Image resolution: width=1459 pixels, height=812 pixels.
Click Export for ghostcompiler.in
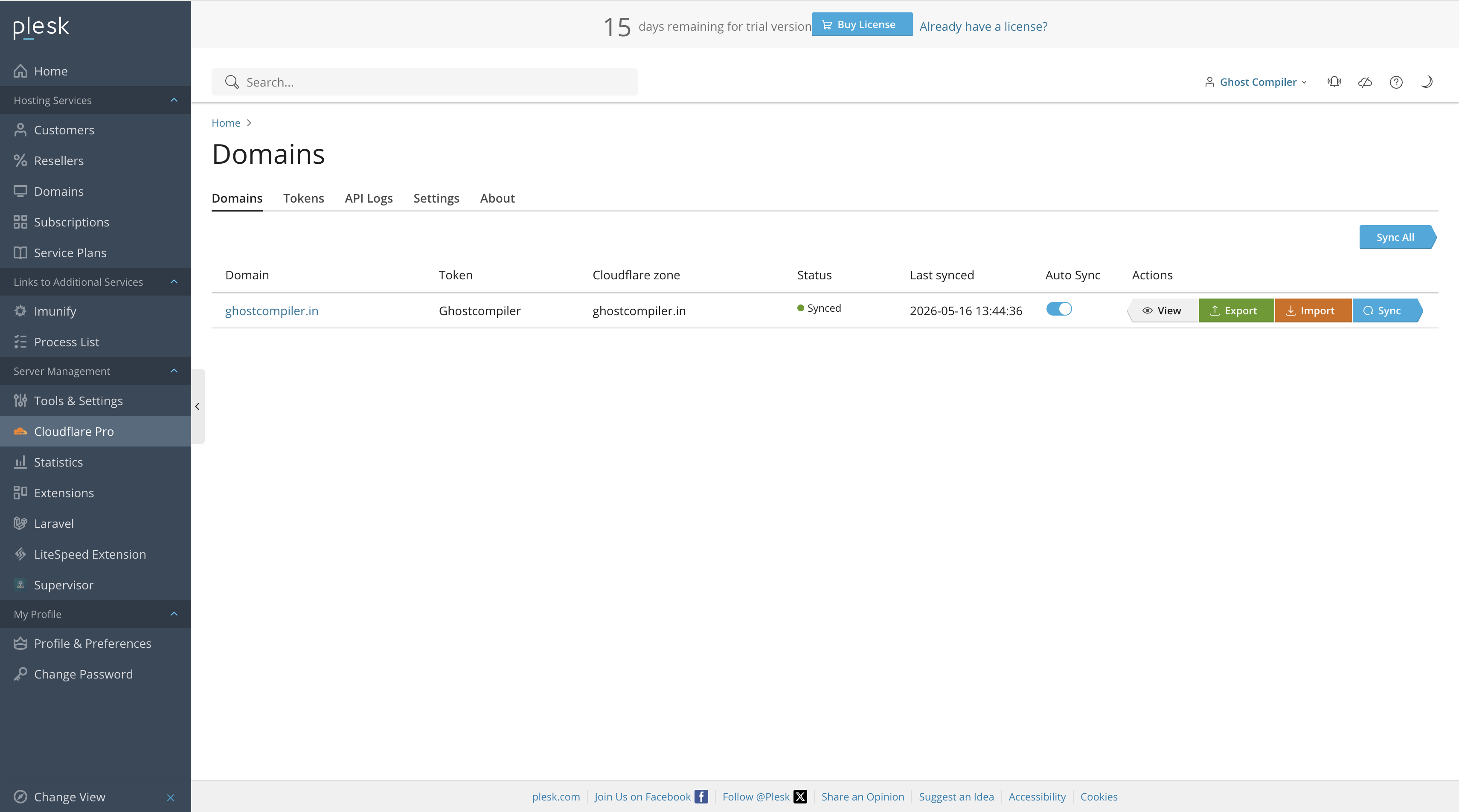1236,310
